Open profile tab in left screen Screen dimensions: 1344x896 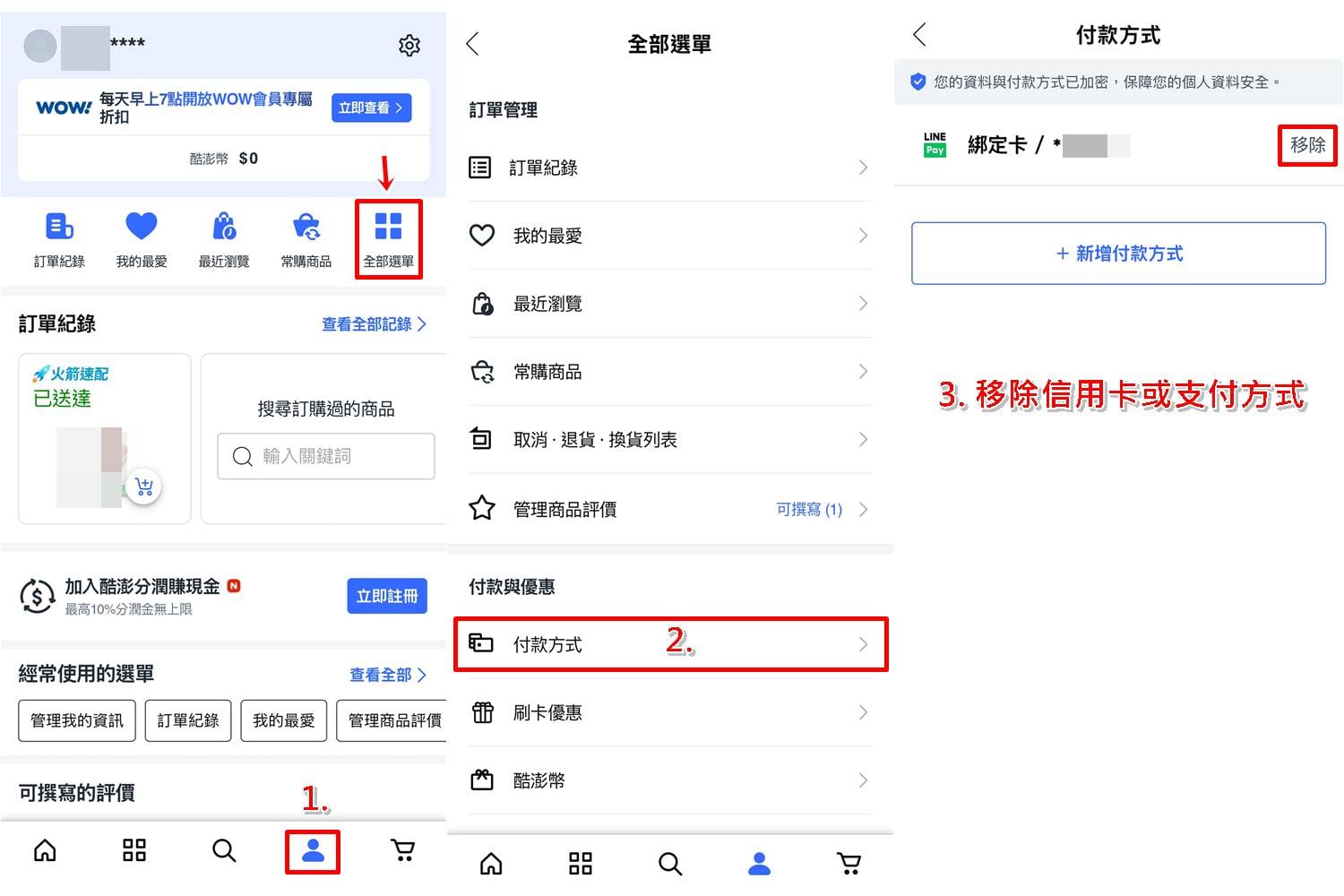pos(313,851)
